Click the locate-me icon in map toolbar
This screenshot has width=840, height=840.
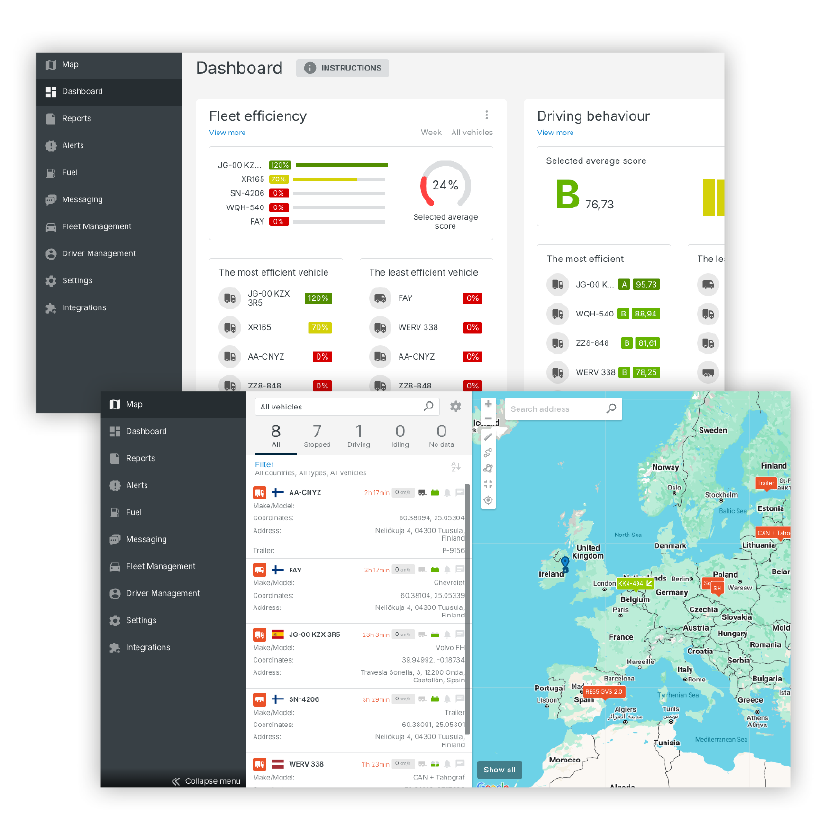(488, 500)
